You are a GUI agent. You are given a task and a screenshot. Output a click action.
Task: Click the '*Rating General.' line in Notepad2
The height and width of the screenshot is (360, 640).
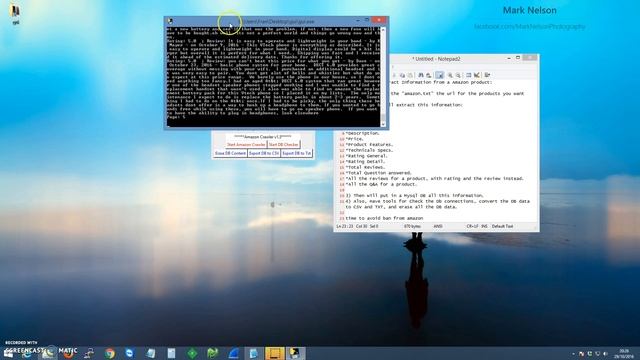[367, 156]
